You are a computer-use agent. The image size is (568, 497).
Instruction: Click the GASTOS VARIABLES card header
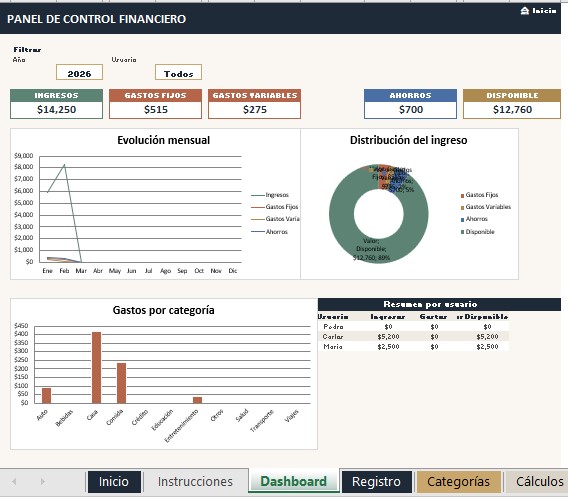[254, 95]
